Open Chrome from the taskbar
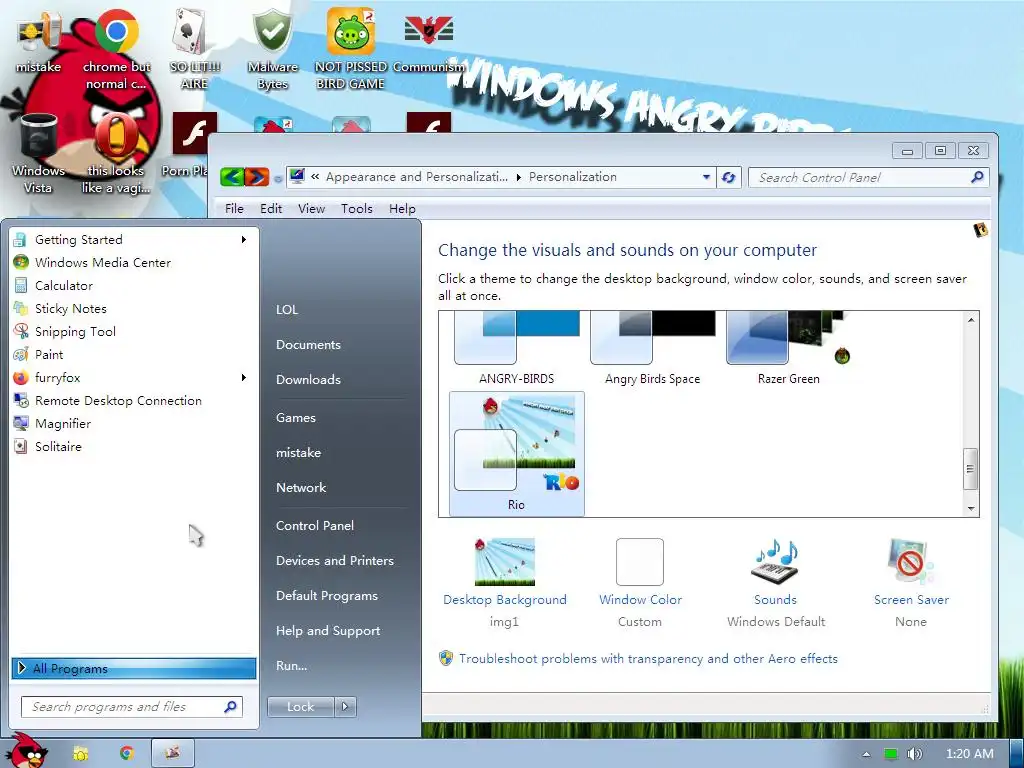Viewport: 1024px width, 768px height. pos(126,754)
